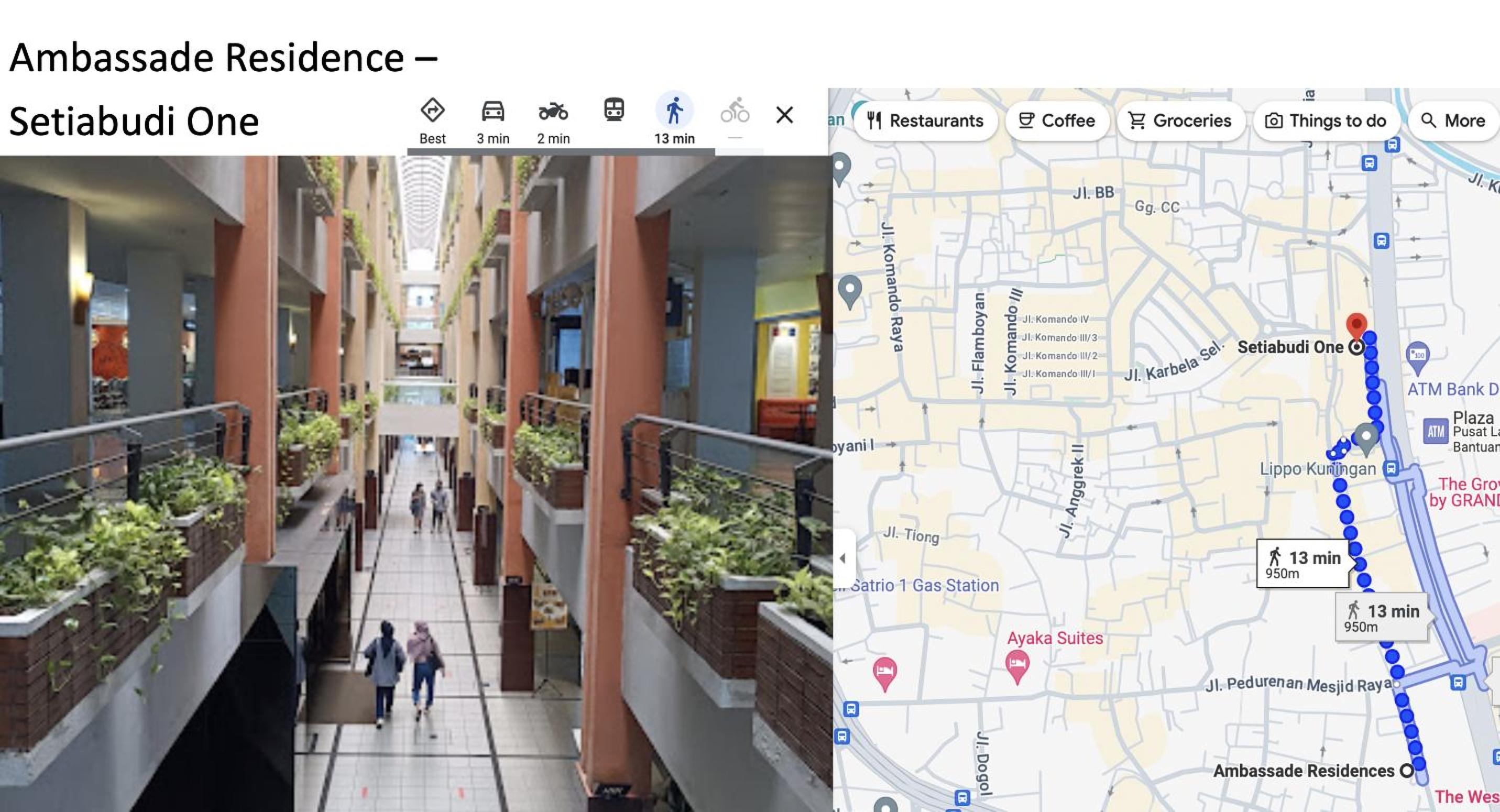
Task: Select walking mode 13 min
Action: pos(674,120)
